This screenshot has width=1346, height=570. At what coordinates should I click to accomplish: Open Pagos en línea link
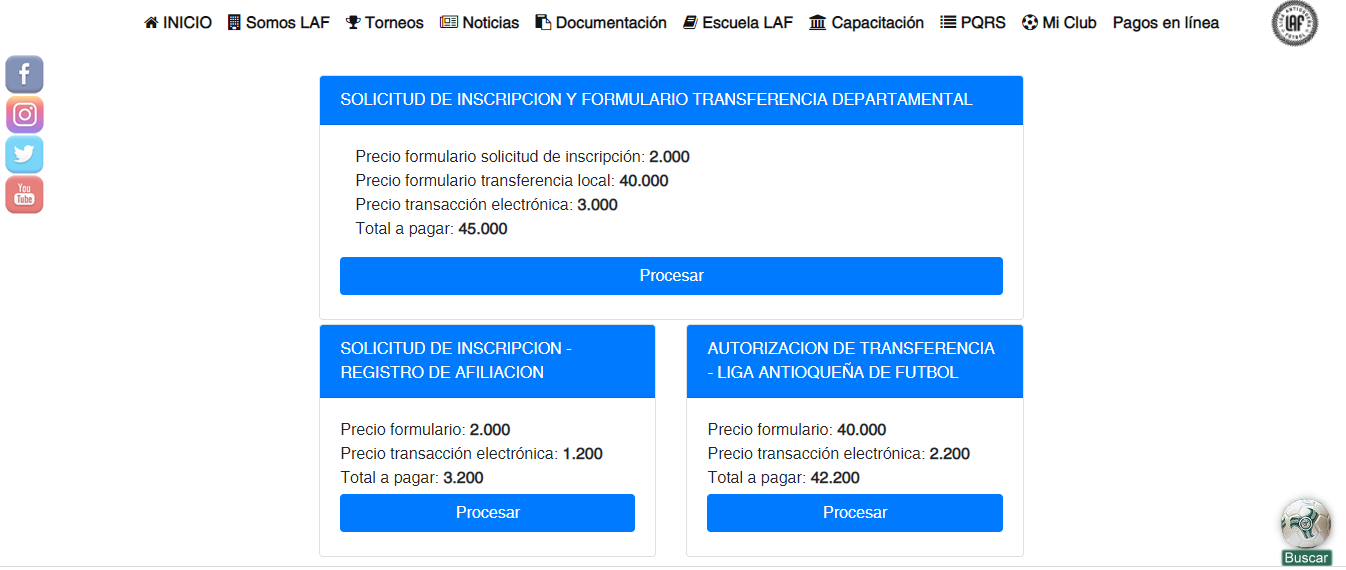(1166, 22)
